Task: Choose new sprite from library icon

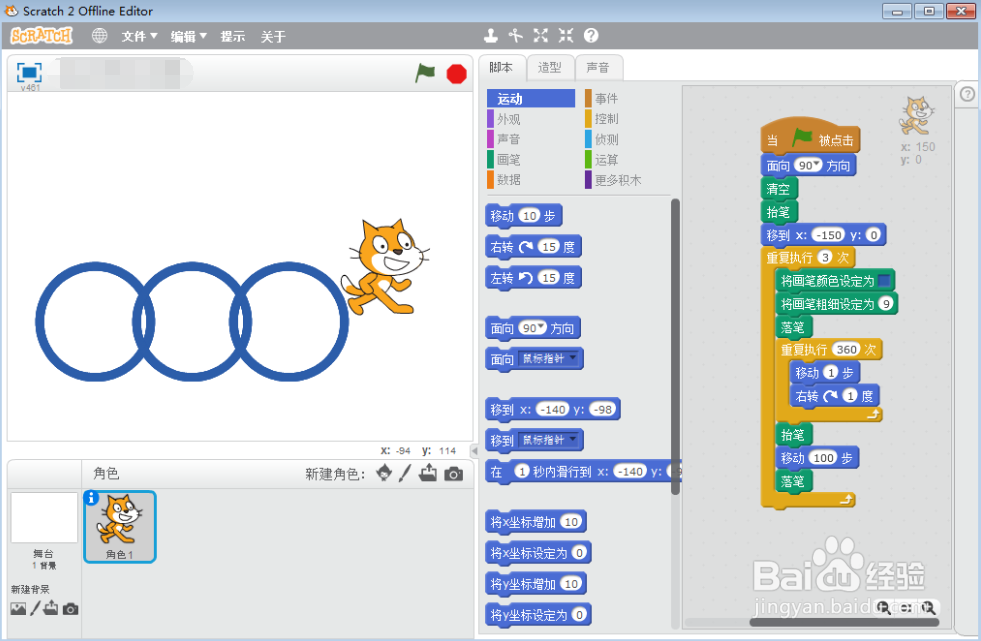Action: (x=384, y=473)
